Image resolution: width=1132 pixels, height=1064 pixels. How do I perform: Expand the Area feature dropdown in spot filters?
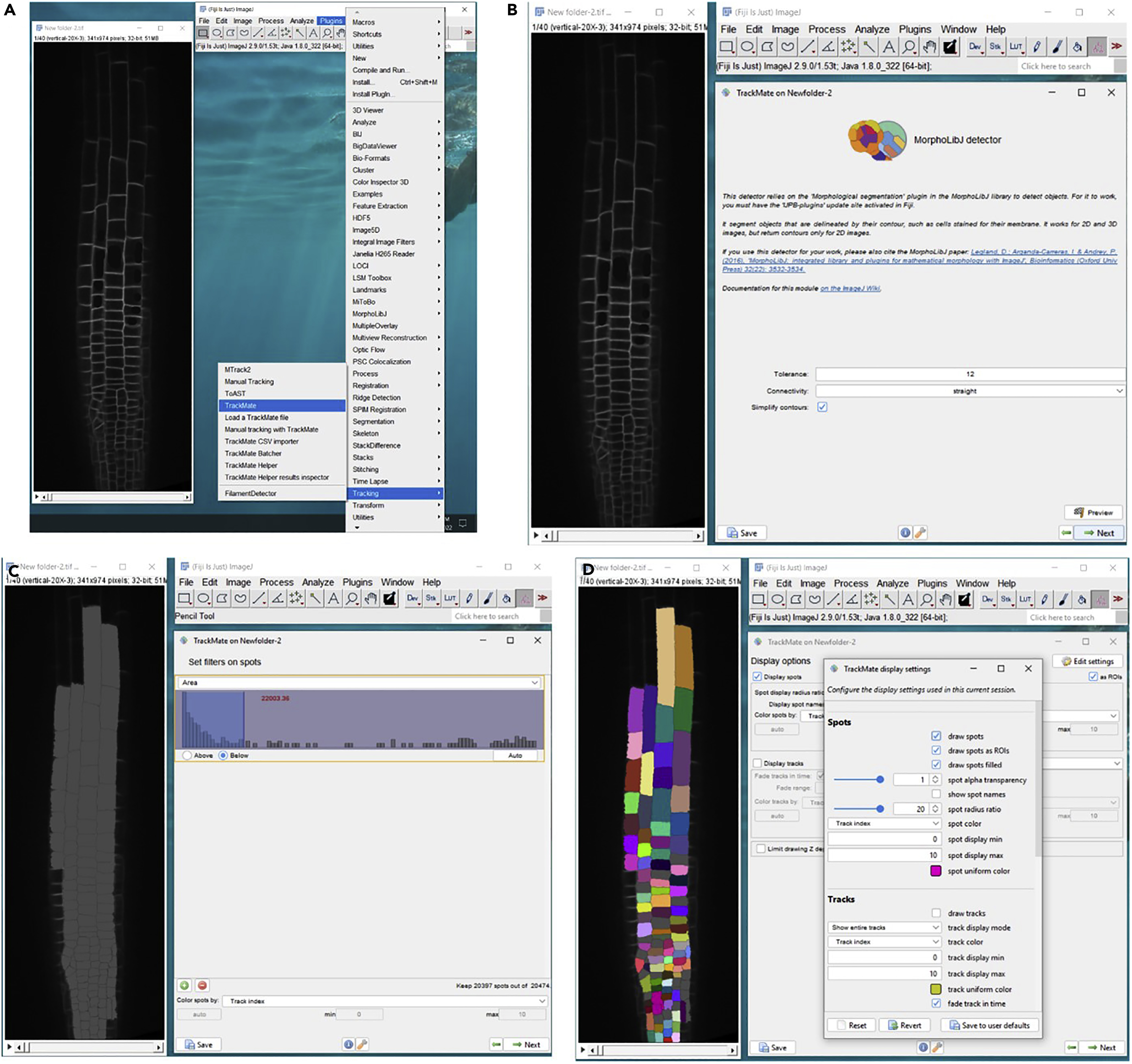pos(359,682)
